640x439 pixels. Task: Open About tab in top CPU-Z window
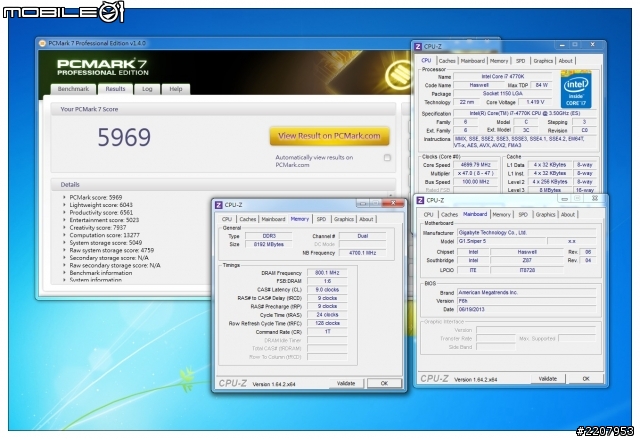pos(565,61)
